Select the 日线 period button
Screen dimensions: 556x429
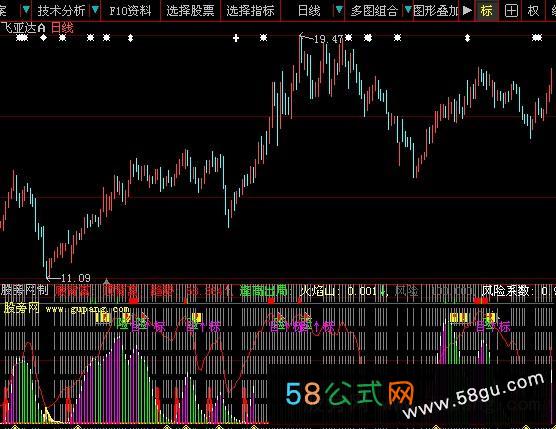tap(309, 11)
